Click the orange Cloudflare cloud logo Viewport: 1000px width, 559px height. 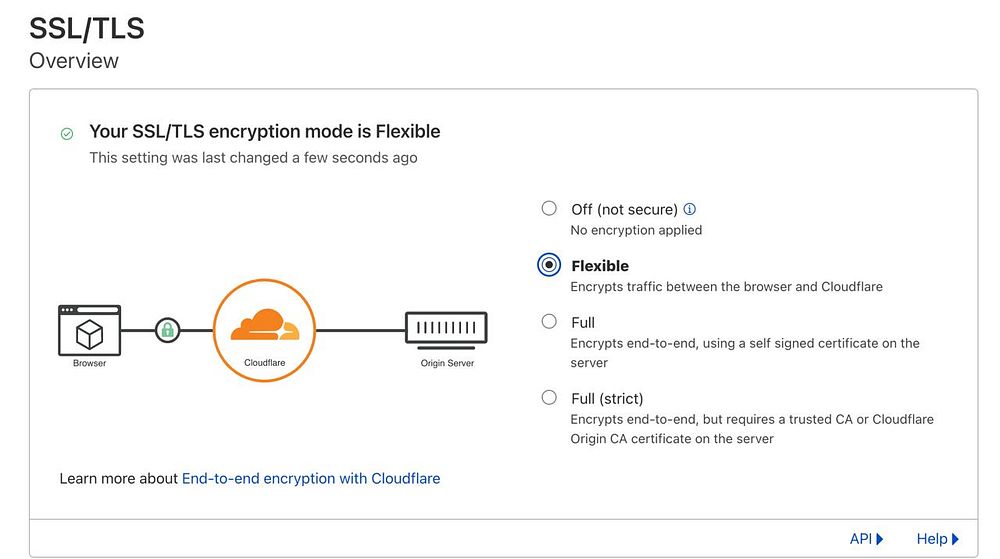tap(264, 324)
